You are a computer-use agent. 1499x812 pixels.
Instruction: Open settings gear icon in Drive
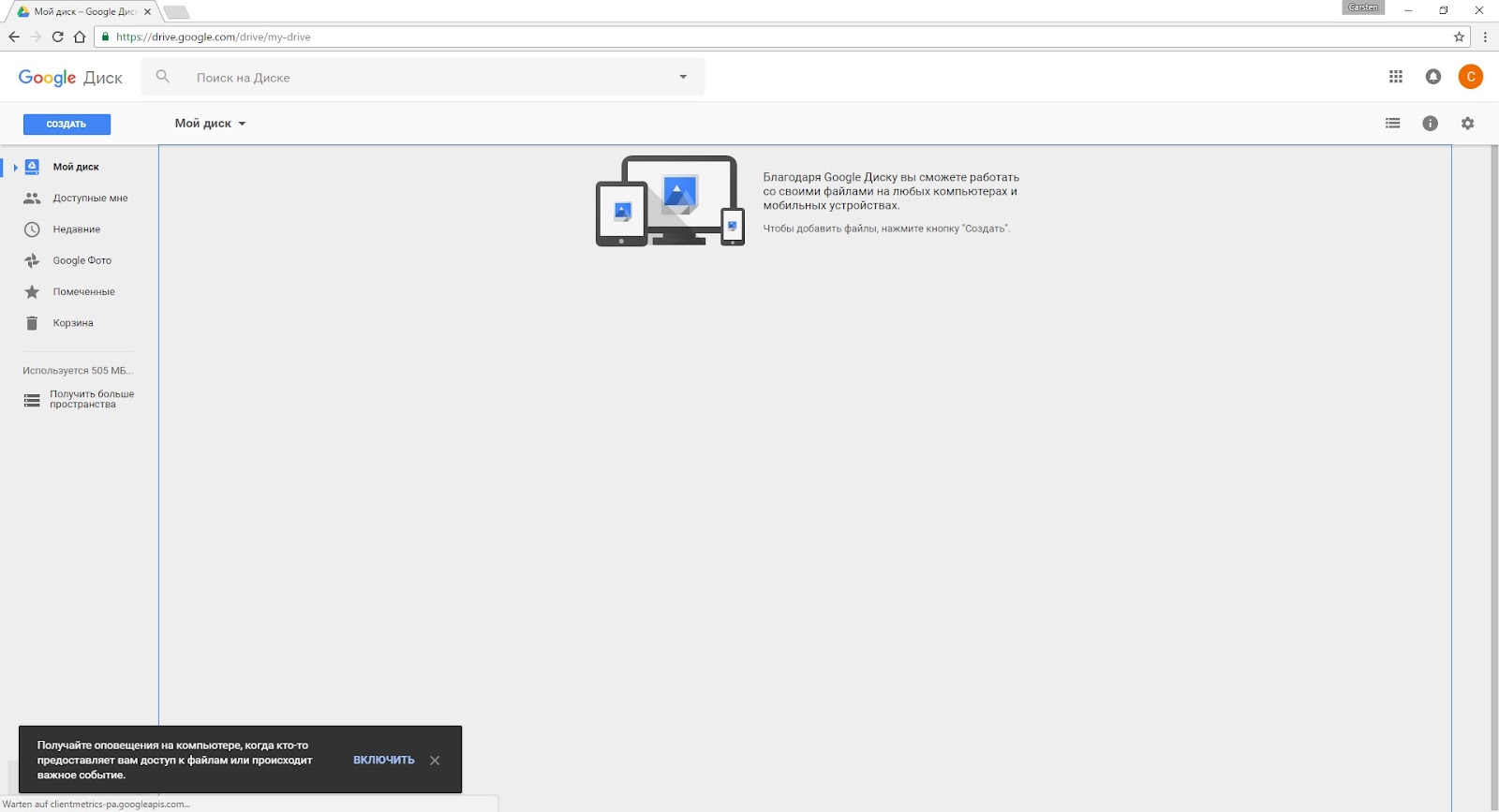pyautogui.click(x=1468, y=124)
